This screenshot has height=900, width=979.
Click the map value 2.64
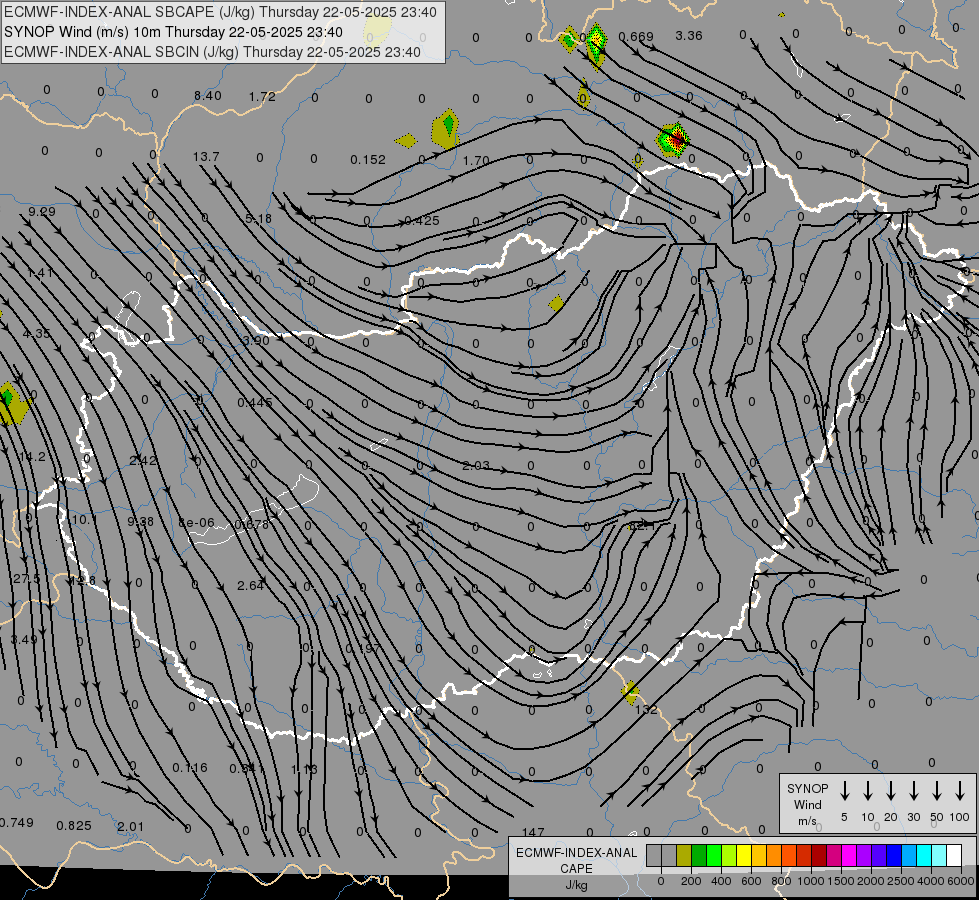tap(250, 585)
